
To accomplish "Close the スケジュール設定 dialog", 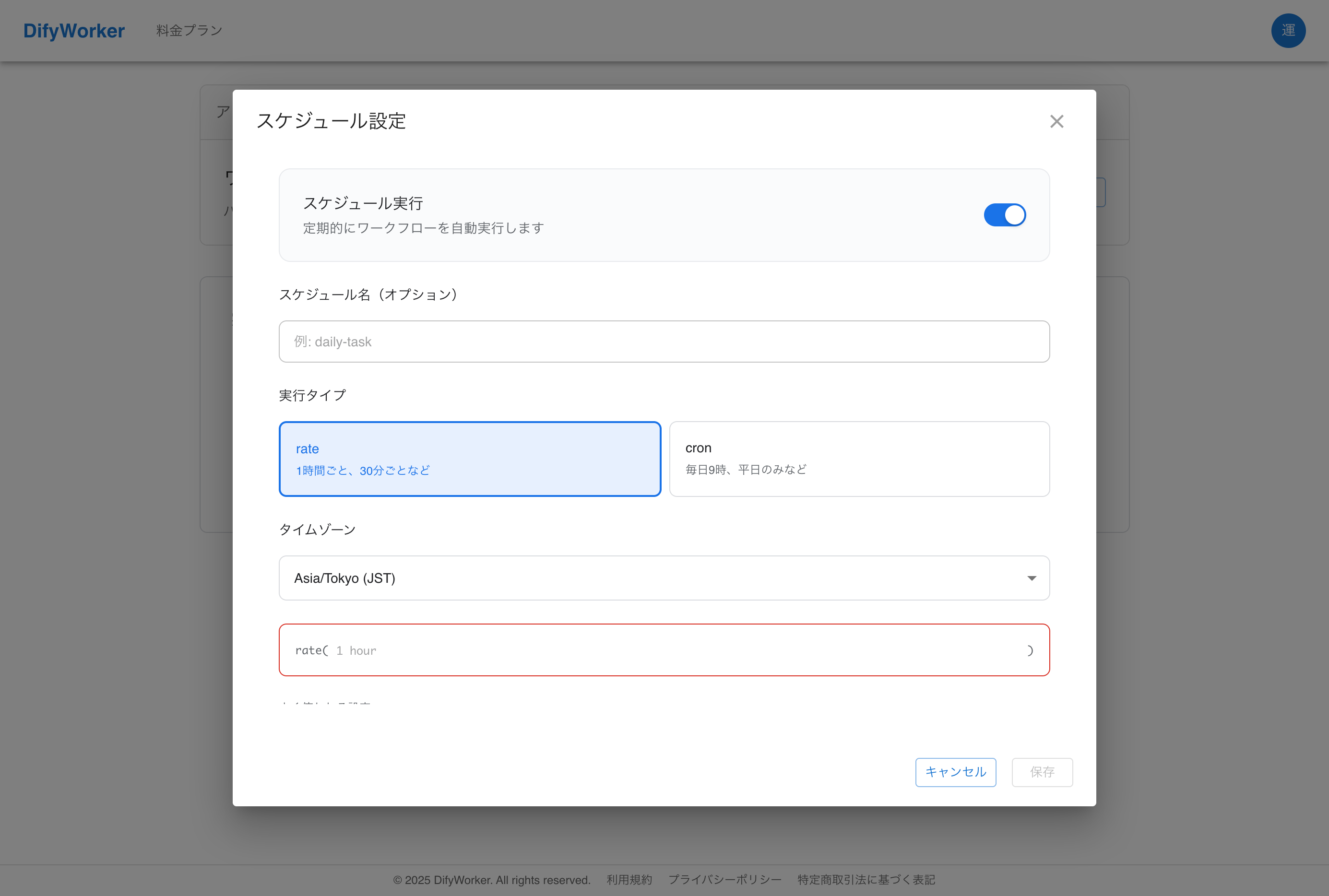I will 1056,121.
